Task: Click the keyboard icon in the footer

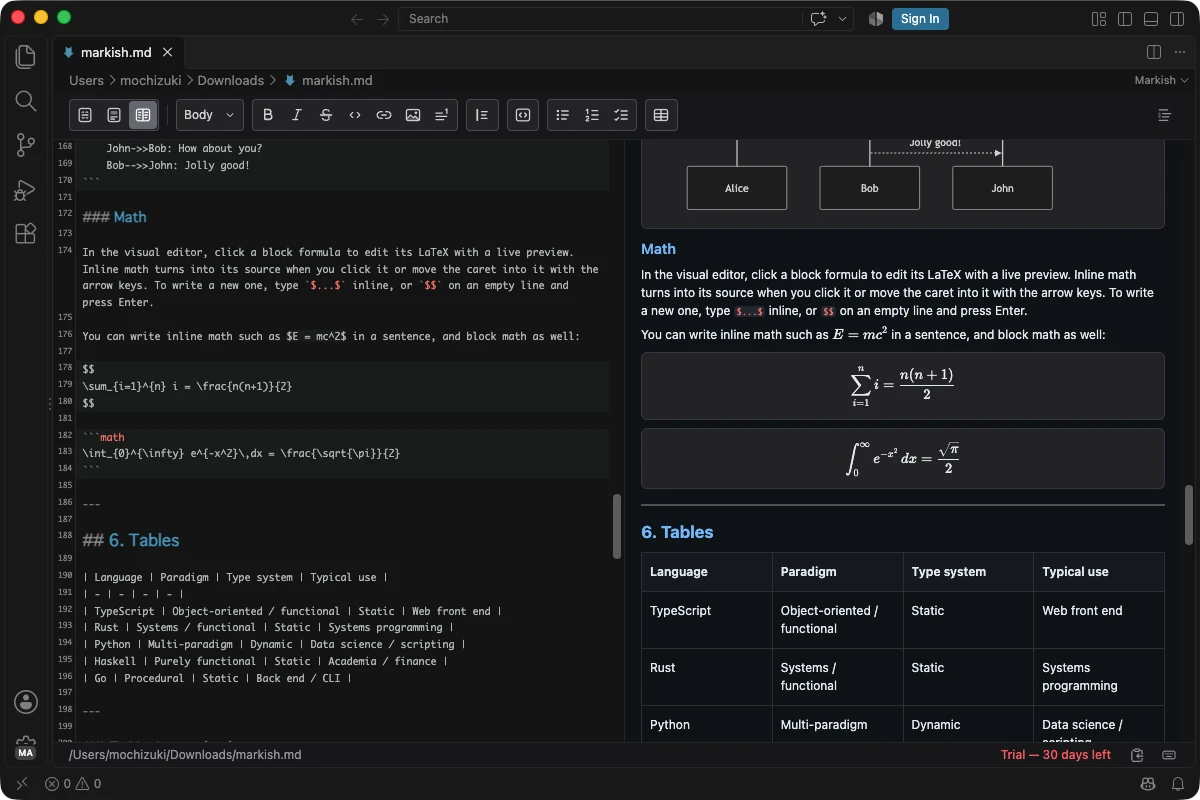Action: 1169,755
